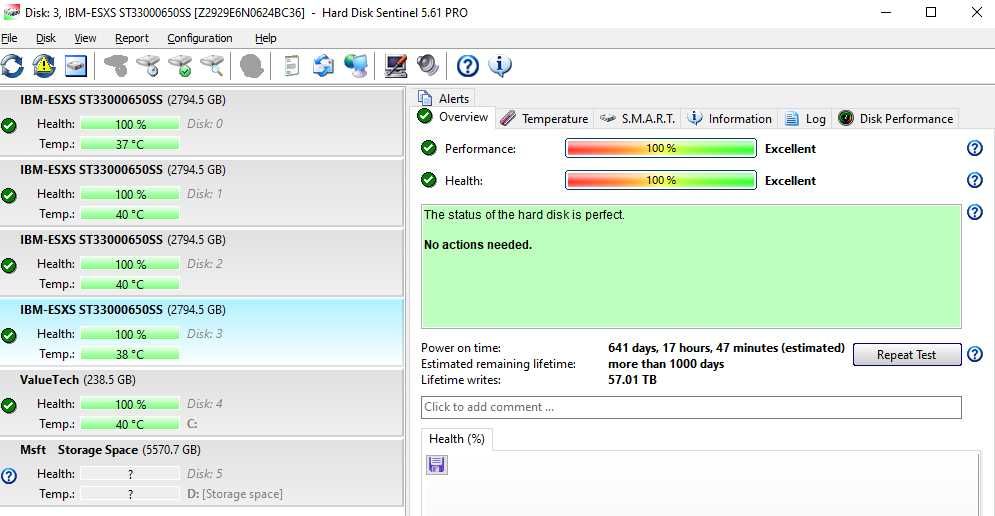This screenshot has height=516, width=995.
Task: Click the refresh icon with yellow warning triangle
Action: [x=44, y=65]
